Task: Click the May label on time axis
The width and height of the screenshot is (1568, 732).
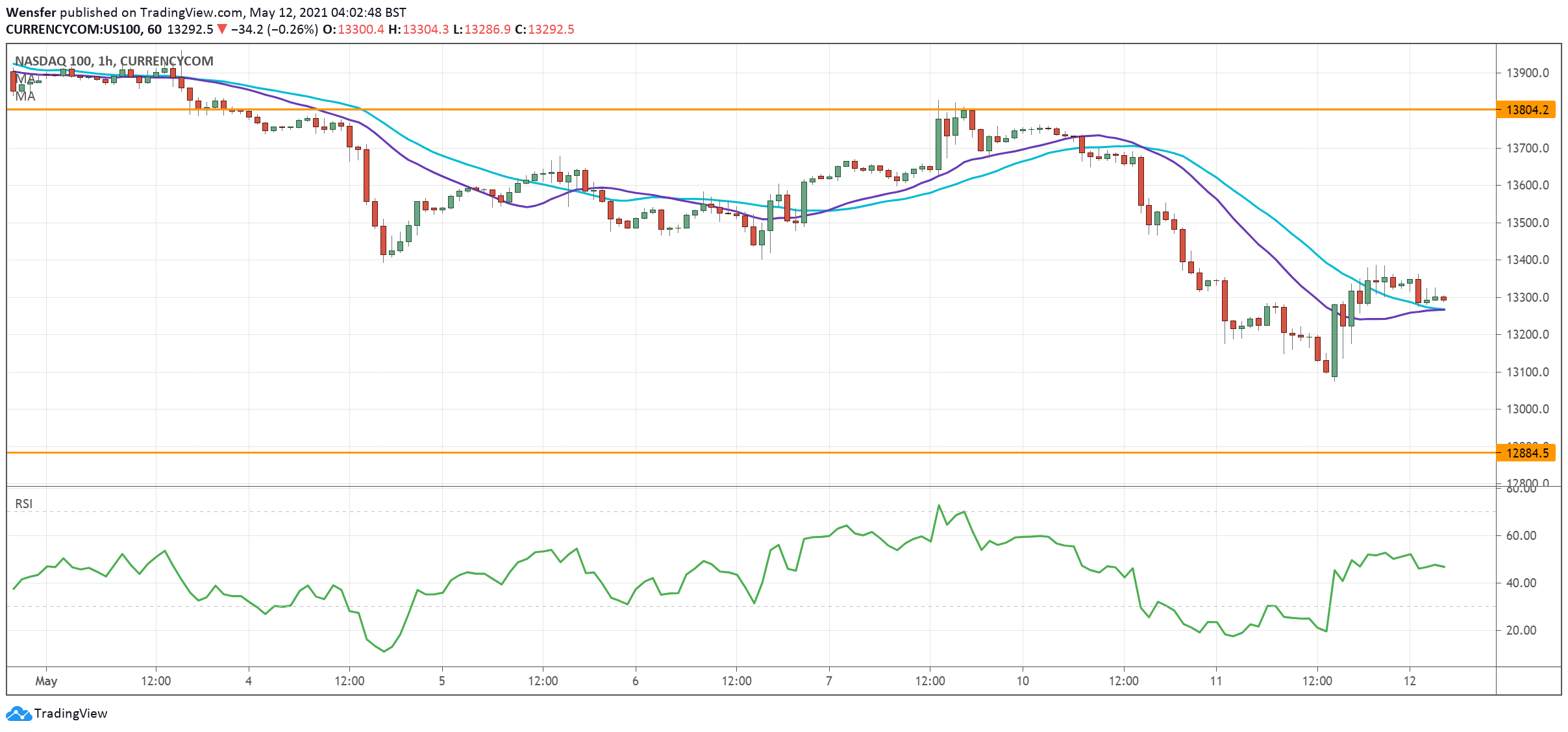Action: pos(46,681)
